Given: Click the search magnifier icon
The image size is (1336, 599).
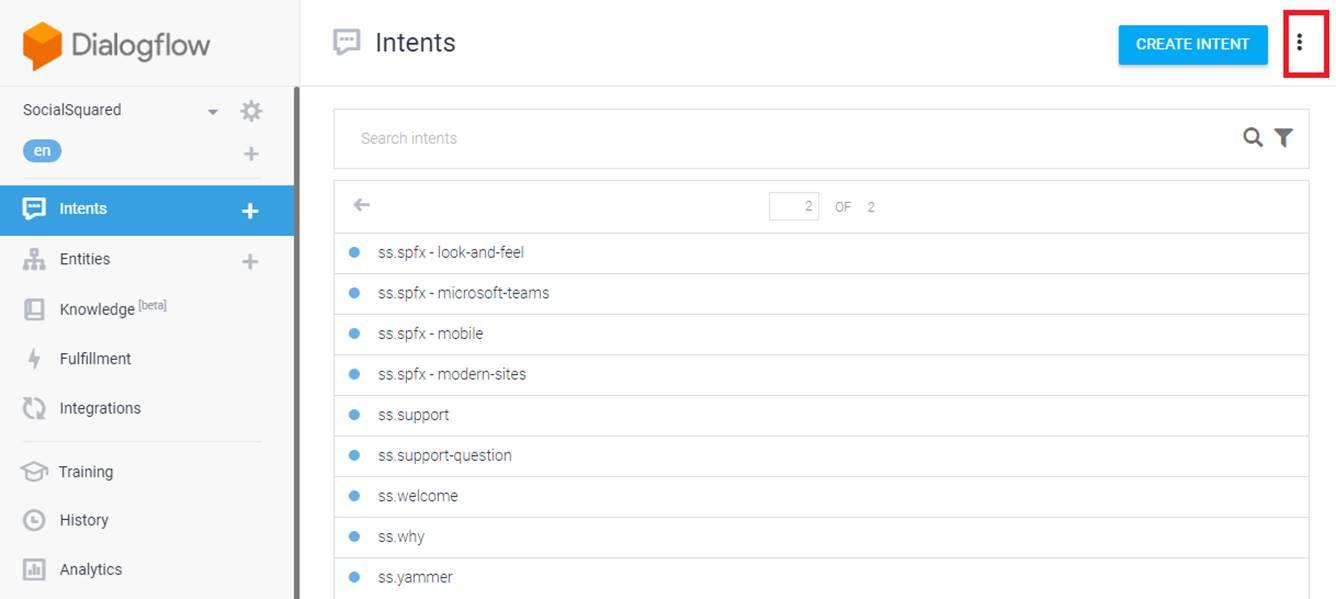Looking at the screenshot, I should click(1252, 138).
